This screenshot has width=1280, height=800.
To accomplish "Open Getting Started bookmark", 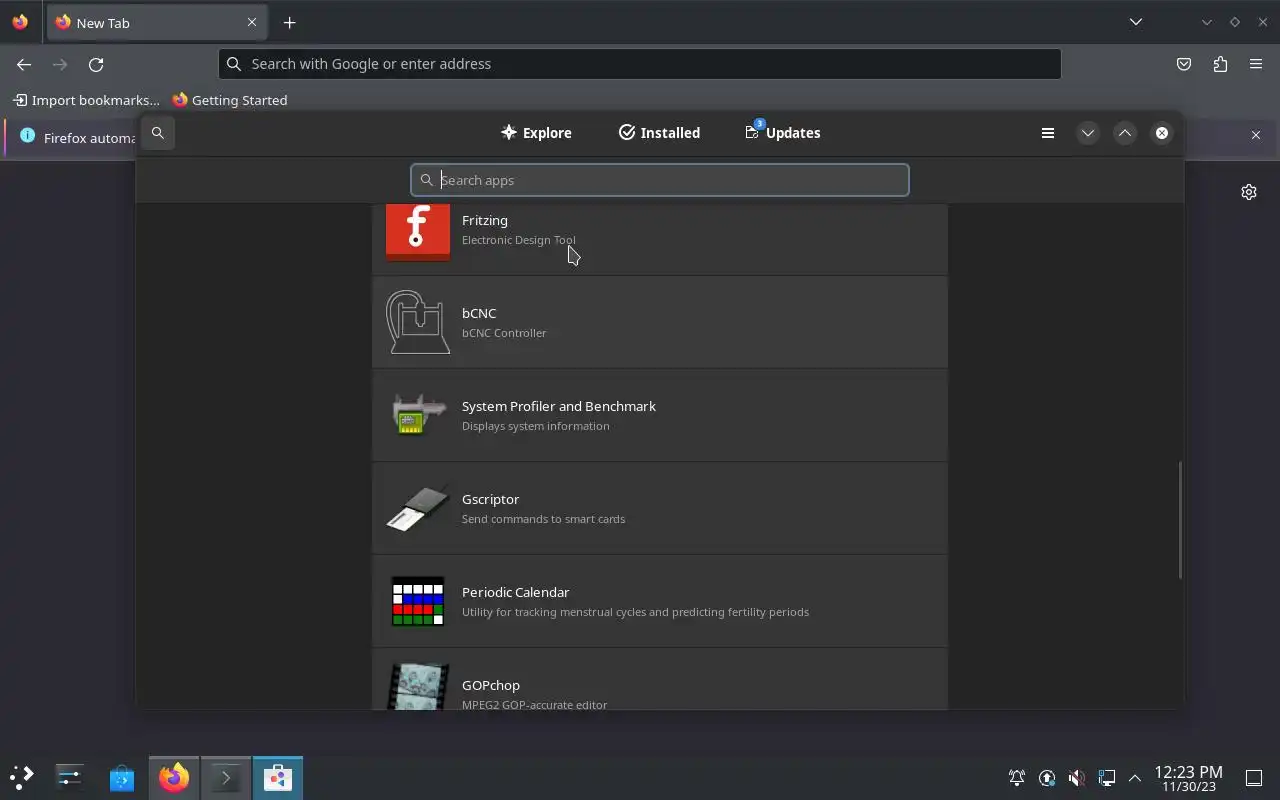I will (230, 100).
